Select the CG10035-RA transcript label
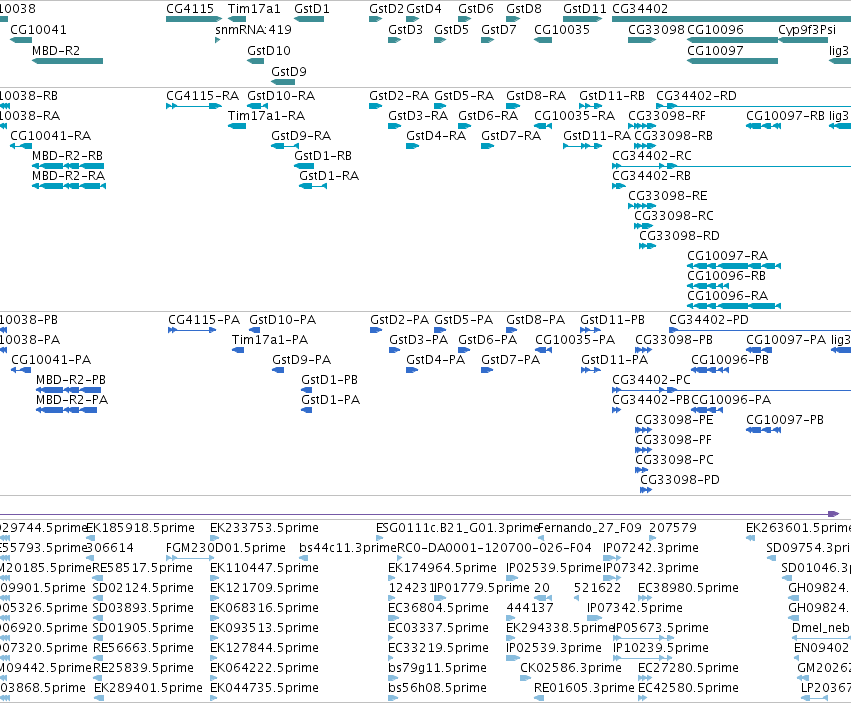 click(x=574, y=116)
